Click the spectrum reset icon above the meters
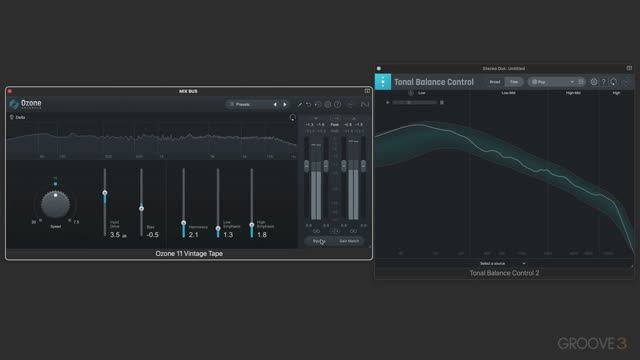Screen dimensions: 640x360 pyautogui.click(x=292, y=118)
